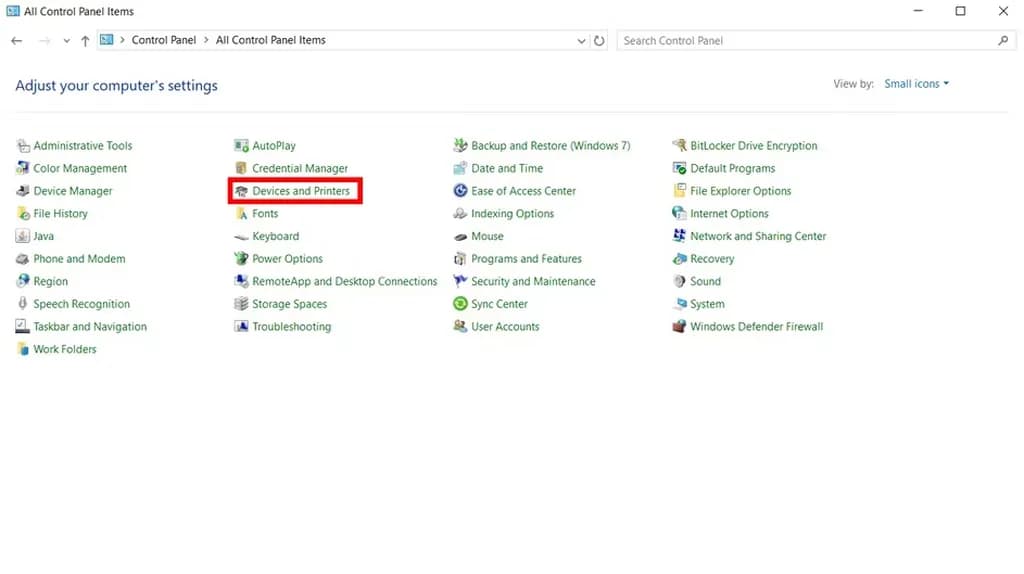The image size is (1024, 574).
Task: Click the Troubleshooting icon
Action: (242, 327)
